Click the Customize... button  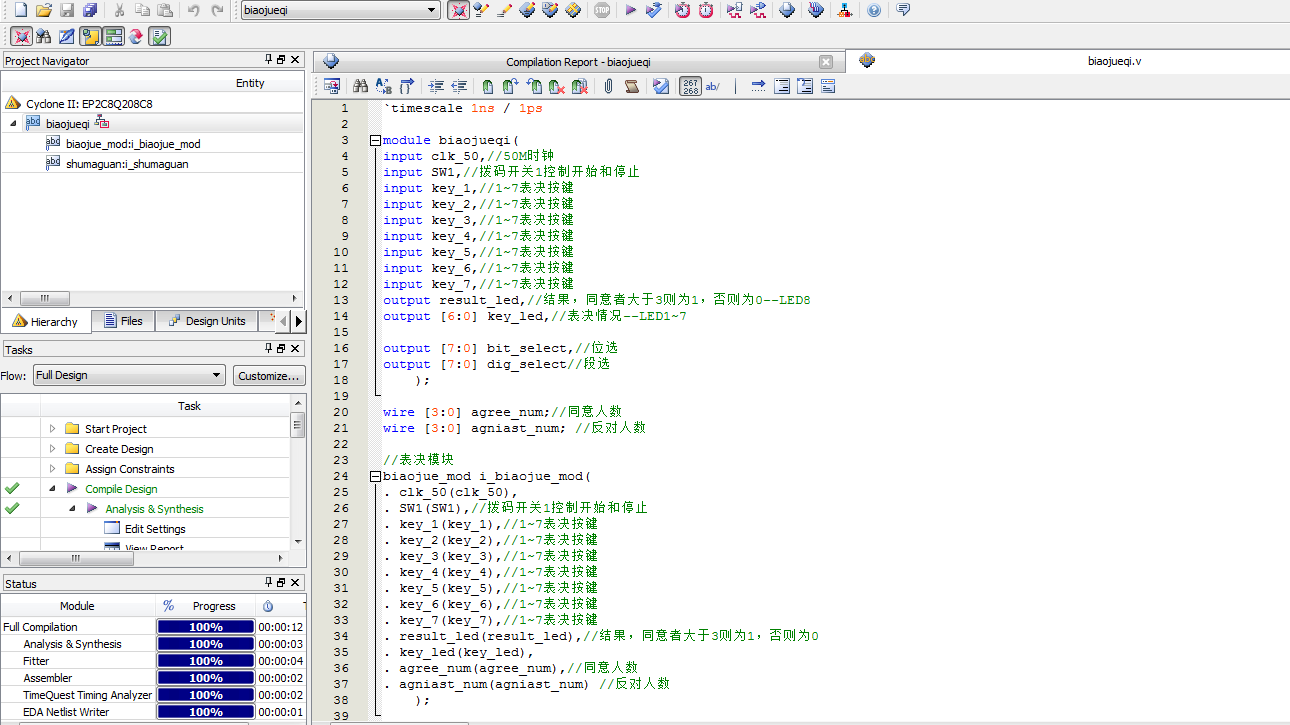coord(269,376)
